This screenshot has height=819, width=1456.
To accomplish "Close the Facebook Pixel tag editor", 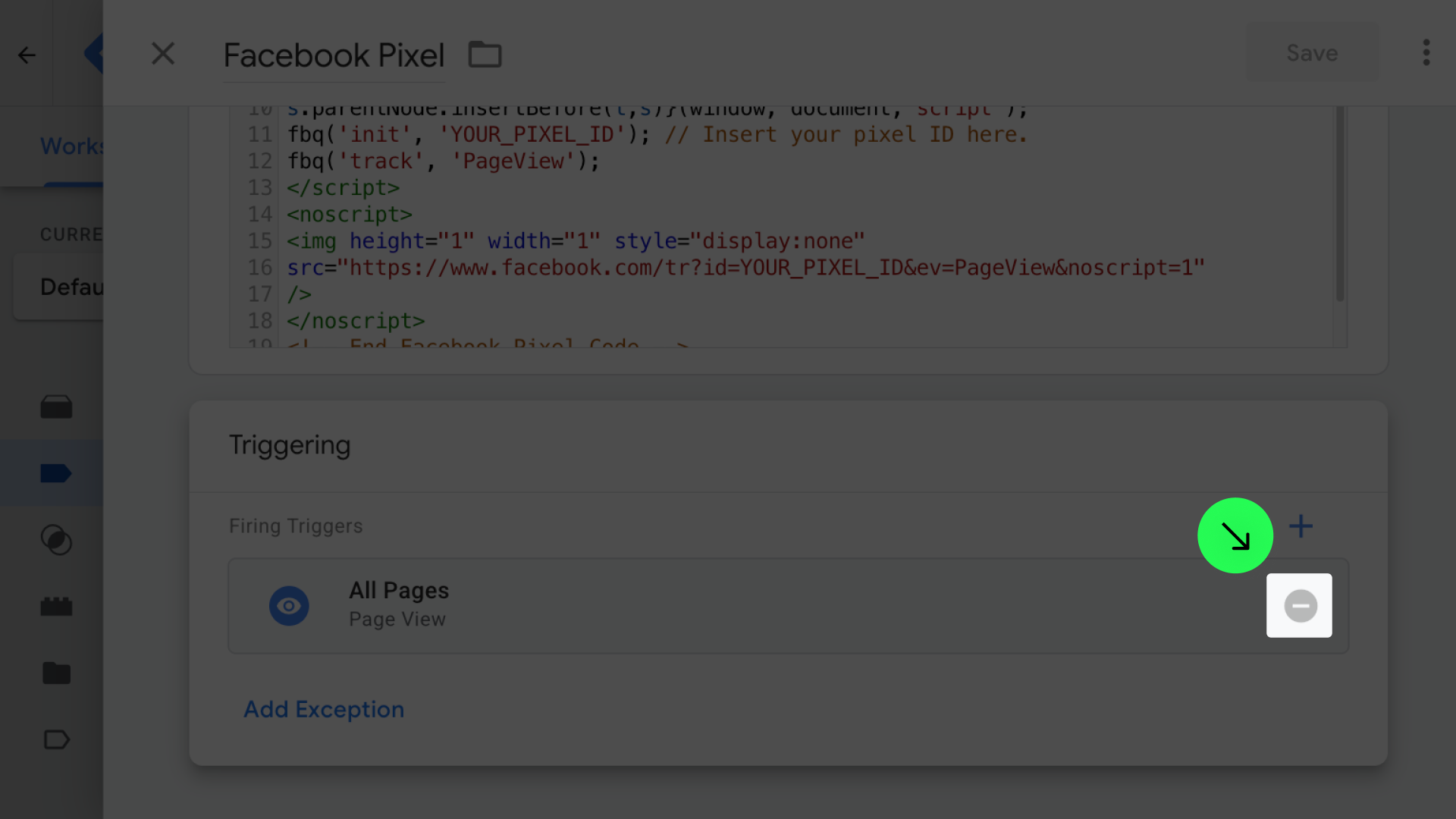I will 162,54.
